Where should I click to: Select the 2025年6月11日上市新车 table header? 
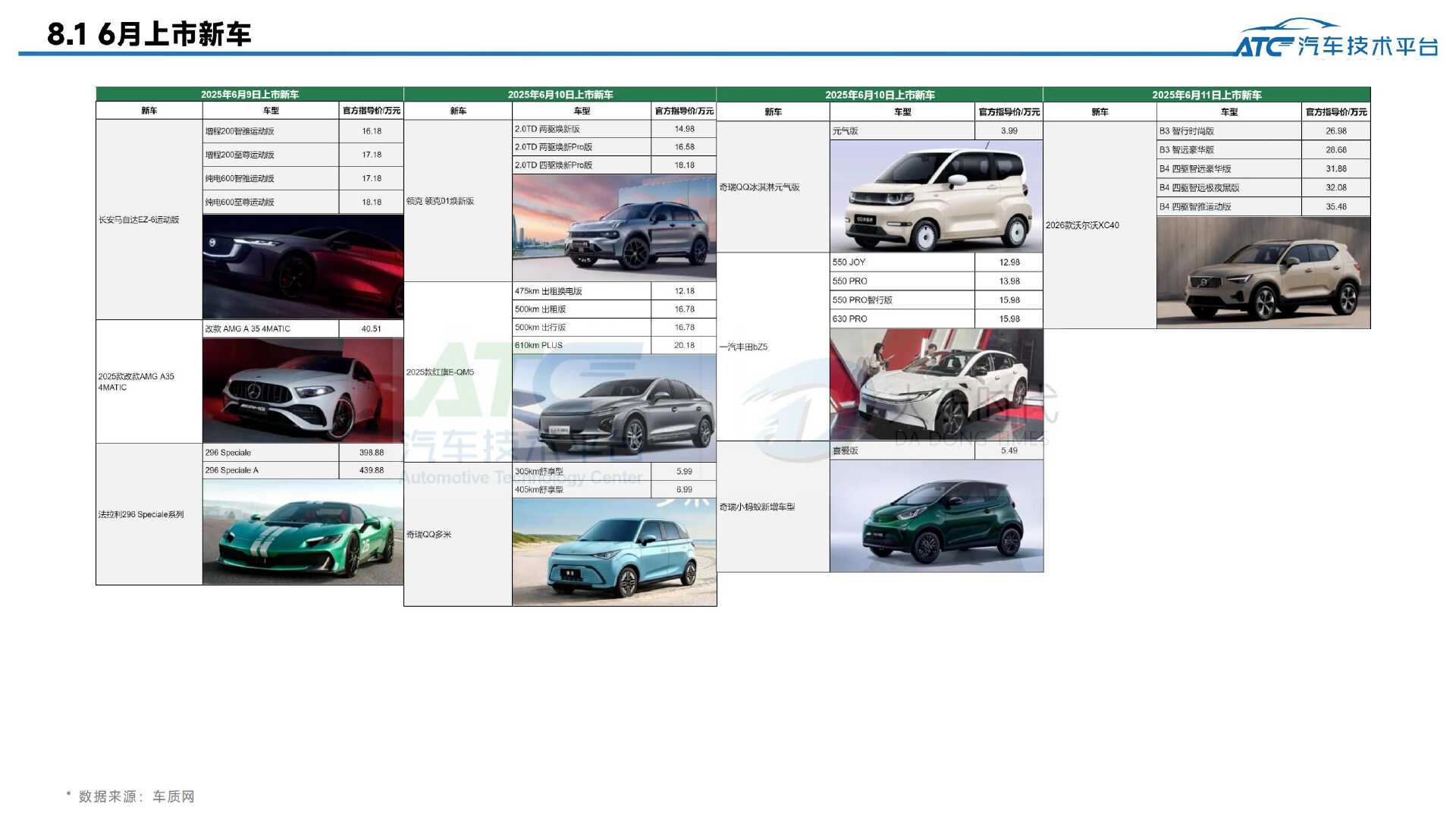point(1207,95)
